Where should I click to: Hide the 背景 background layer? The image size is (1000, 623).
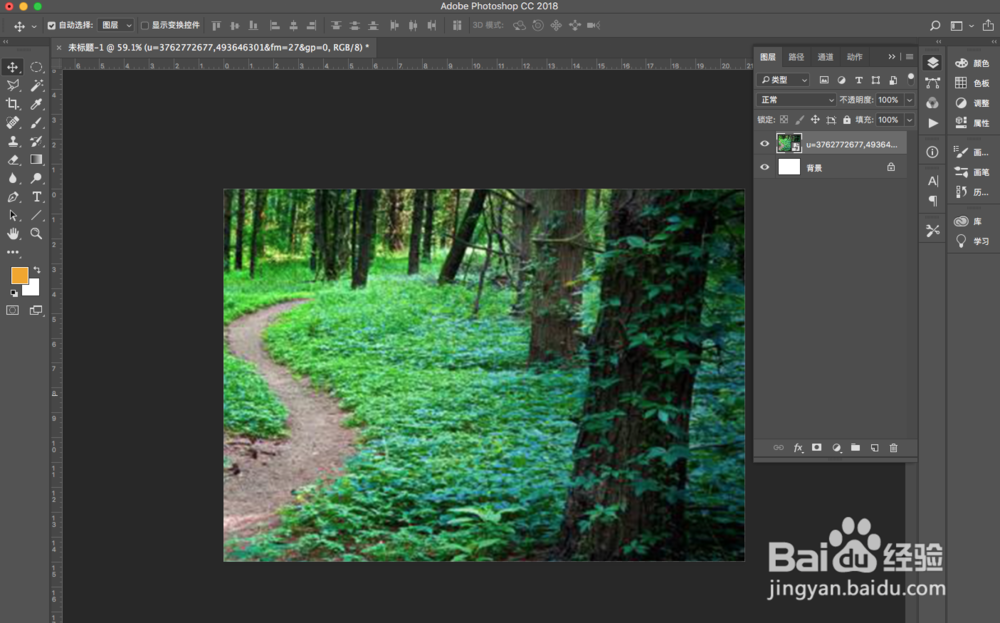pyautogui.click(x=765, y=168)
